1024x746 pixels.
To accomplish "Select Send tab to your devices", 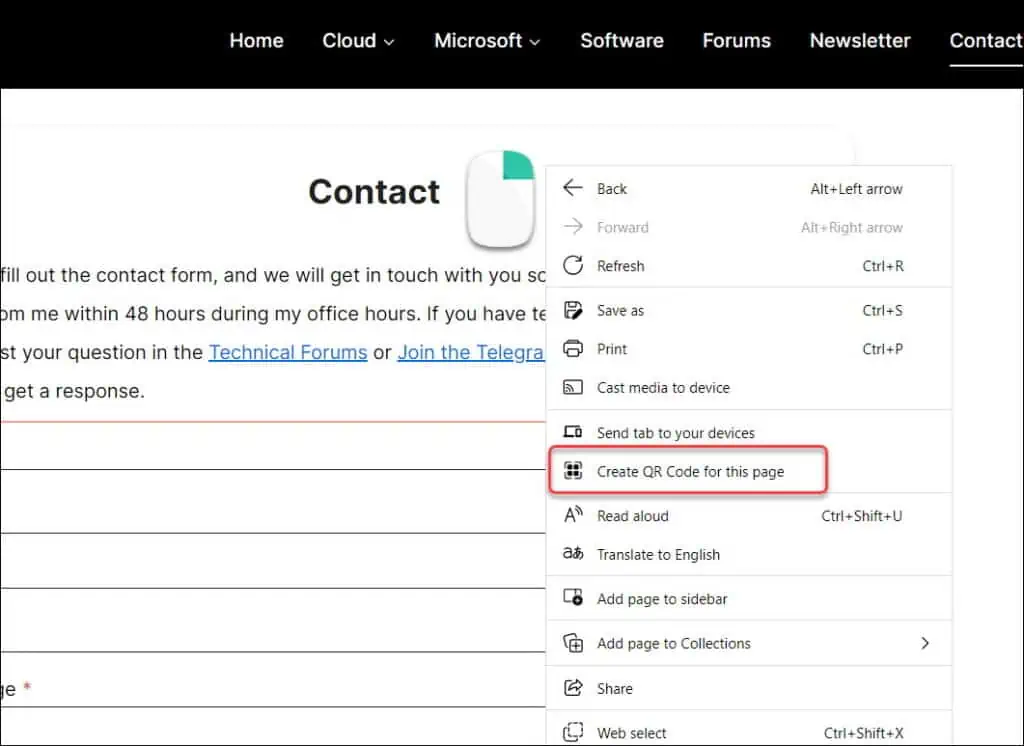I will click(x=748, y=432).
